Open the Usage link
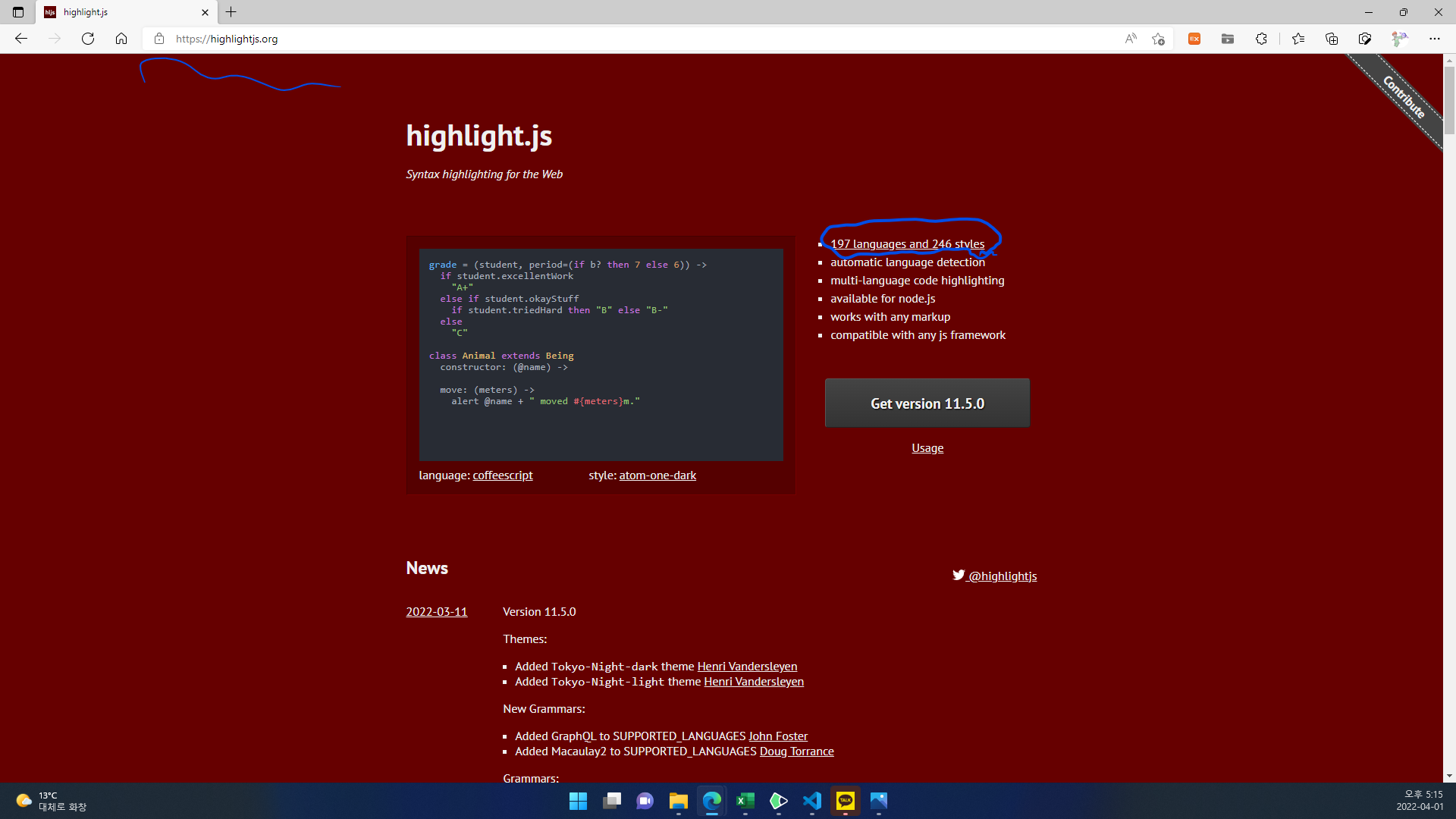Screen dimensions: 1456x819 coord(927,448)
